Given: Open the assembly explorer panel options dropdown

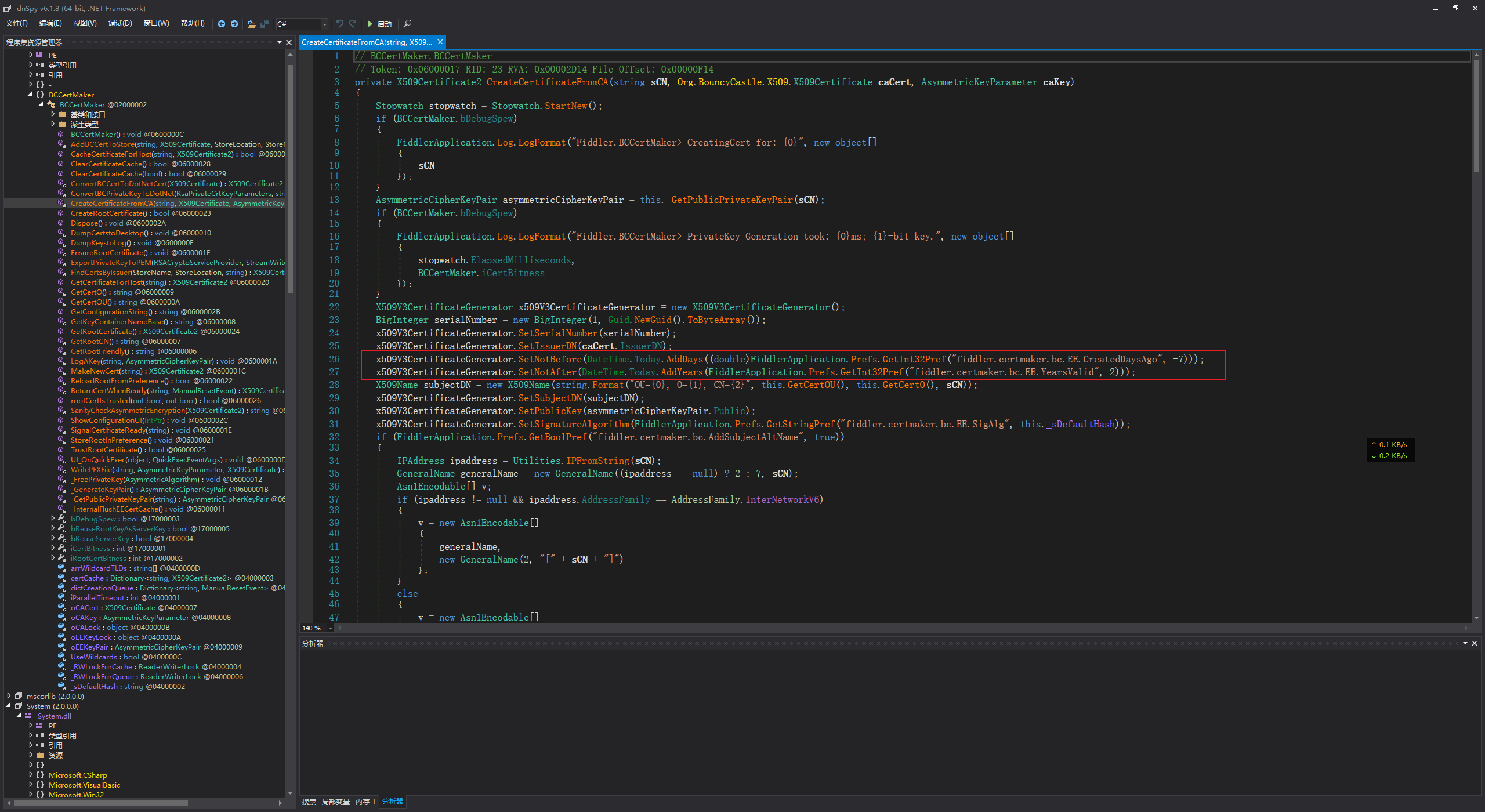Looking at the screenshot, I should coord(280,42).
